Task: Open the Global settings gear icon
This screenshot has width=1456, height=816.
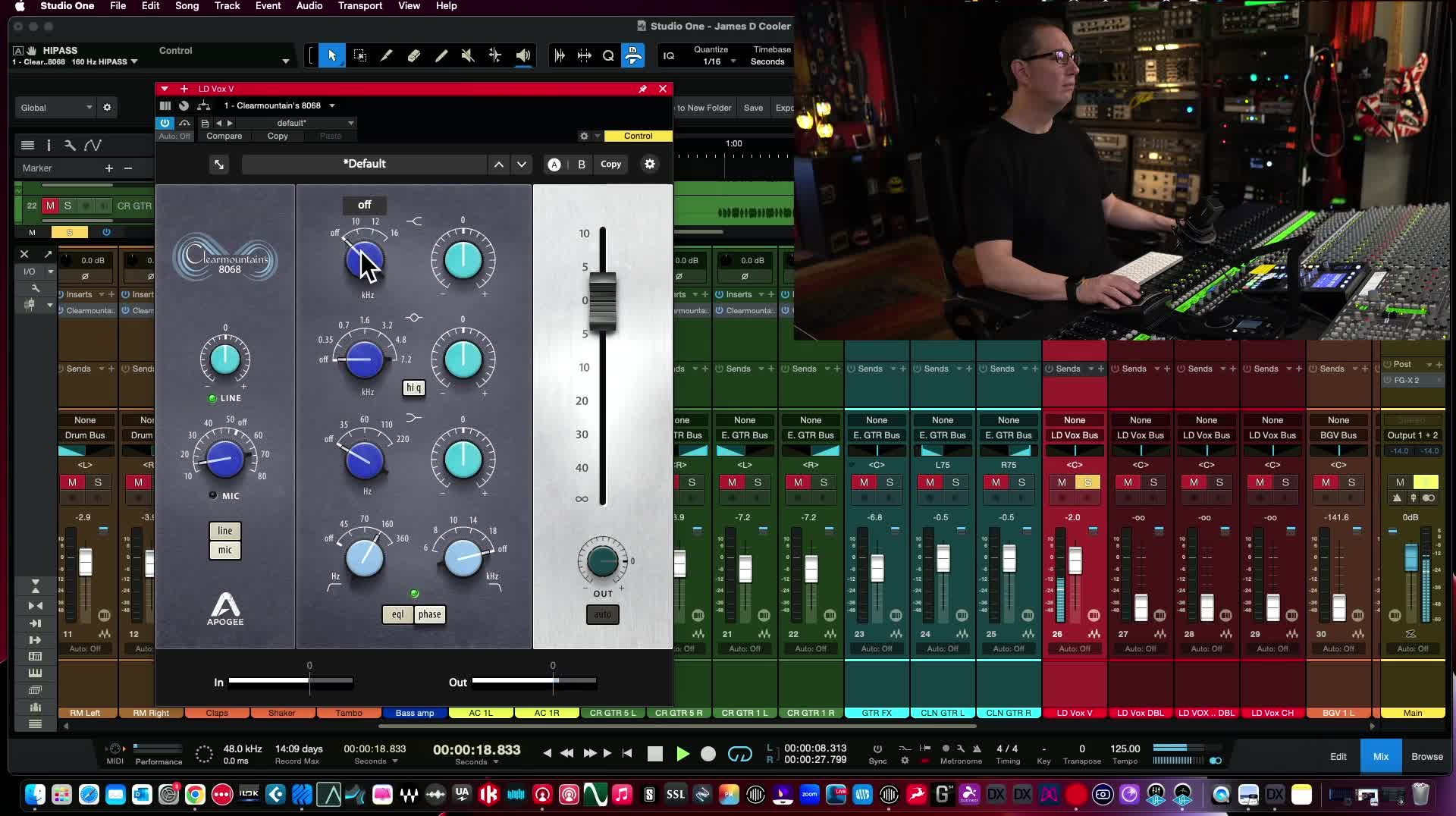Action: click(107, 108)
